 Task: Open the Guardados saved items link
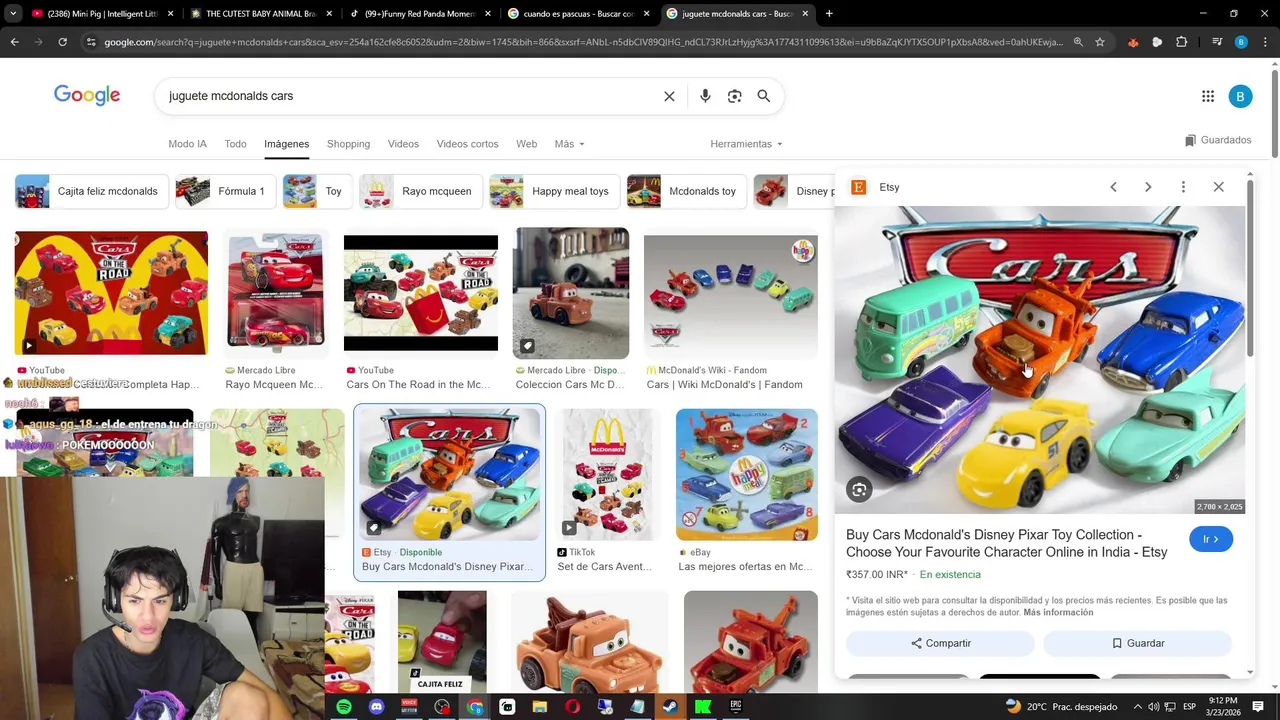(1218, 140)
